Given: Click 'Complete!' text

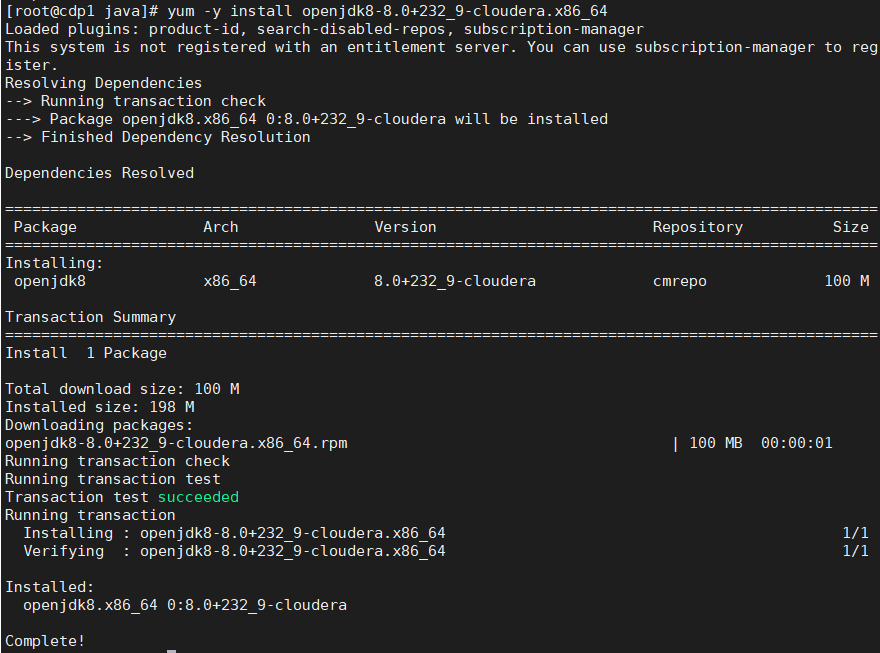Looking at the screenshot, I should (45, 641).
